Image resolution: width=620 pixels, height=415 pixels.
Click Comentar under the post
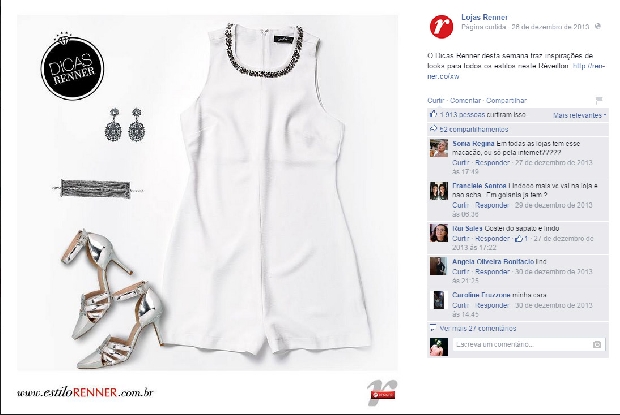(x=465, y=100)
